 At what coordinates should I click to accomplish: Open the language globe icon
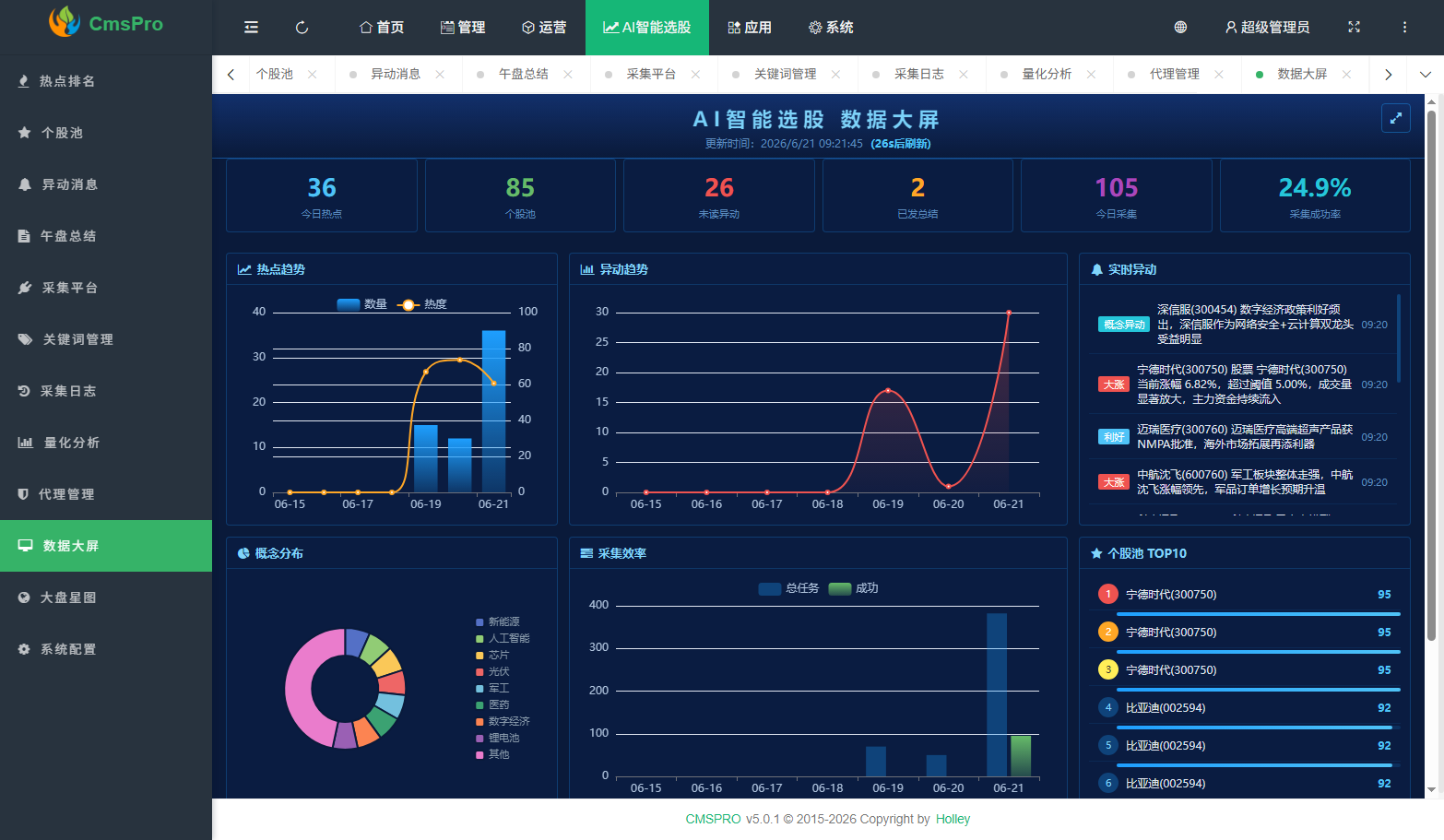click(1180, 28)
